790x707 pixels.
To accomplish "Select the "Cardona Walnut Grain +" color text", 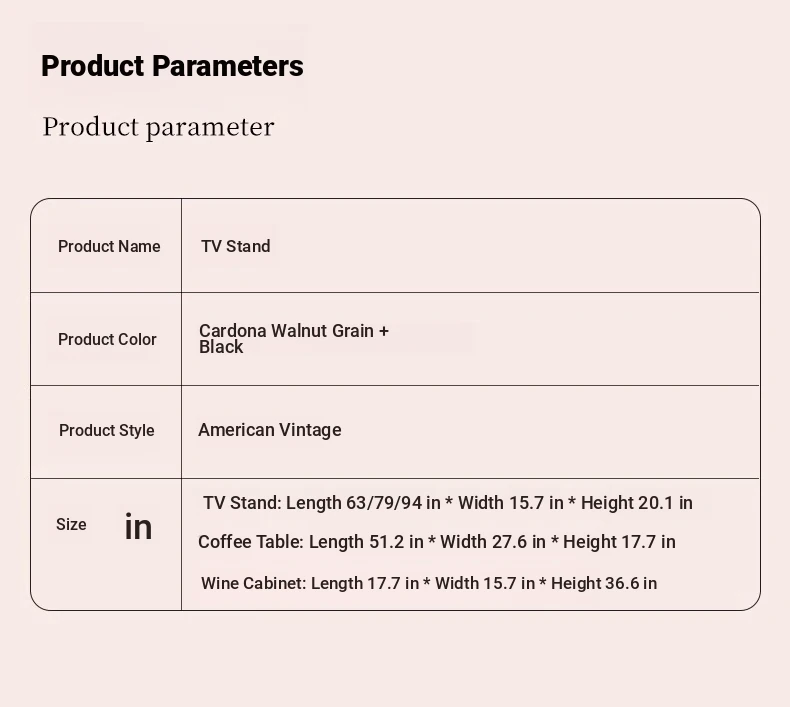I will pos(294,330).
